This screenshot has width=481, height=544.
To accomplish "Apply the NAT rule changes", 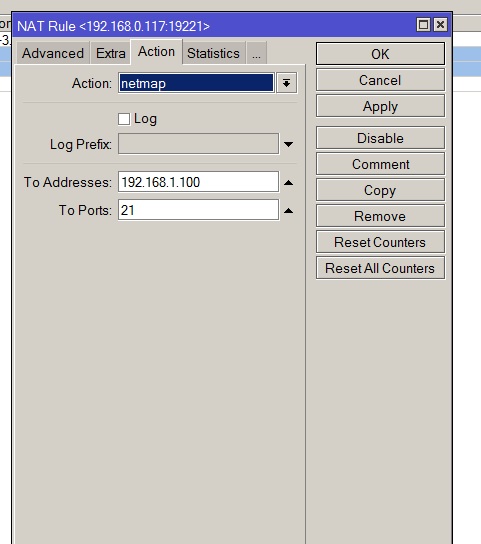I will click(380, 106).
